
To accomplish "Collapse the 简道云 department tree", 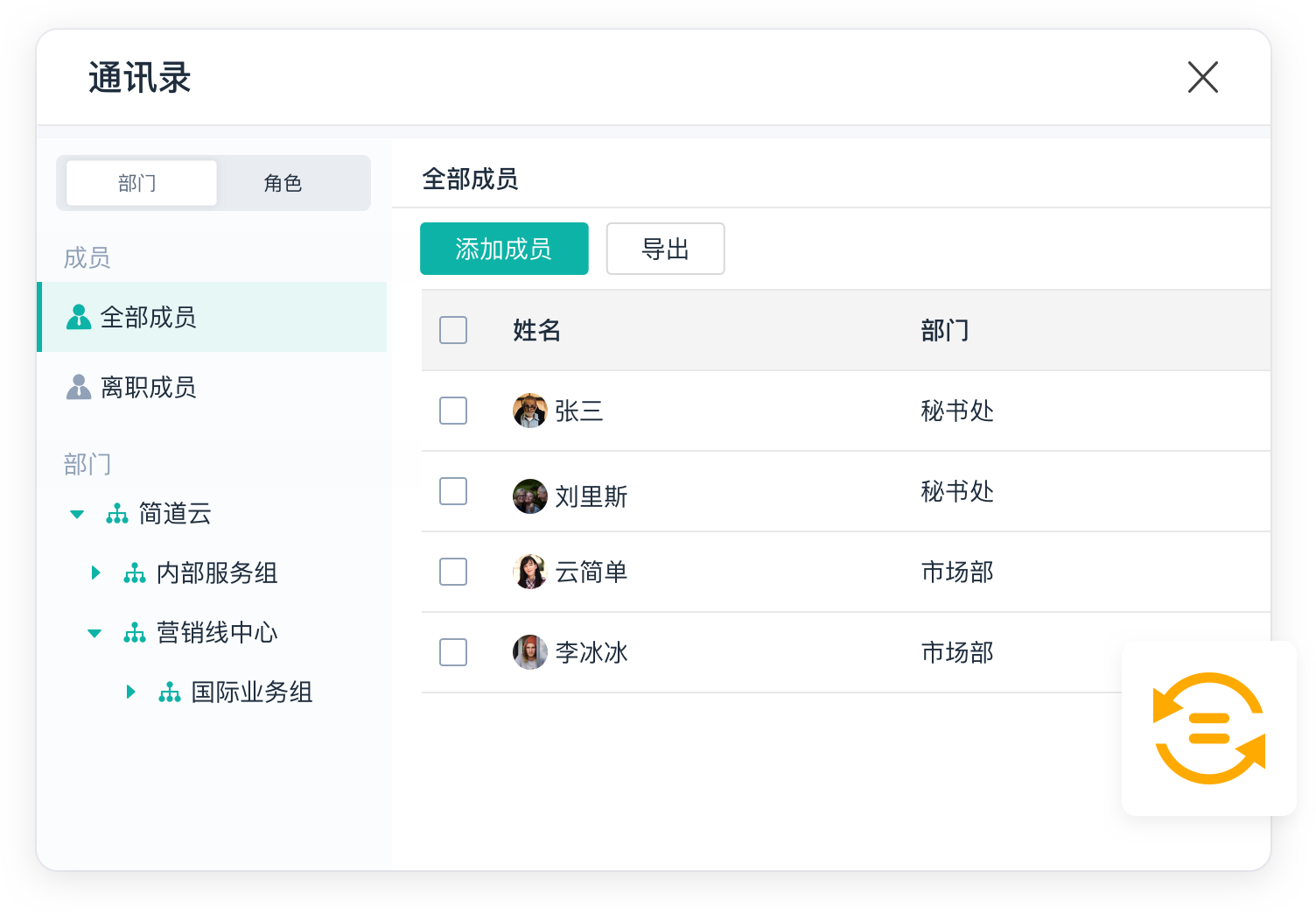I will click(77, 514).
